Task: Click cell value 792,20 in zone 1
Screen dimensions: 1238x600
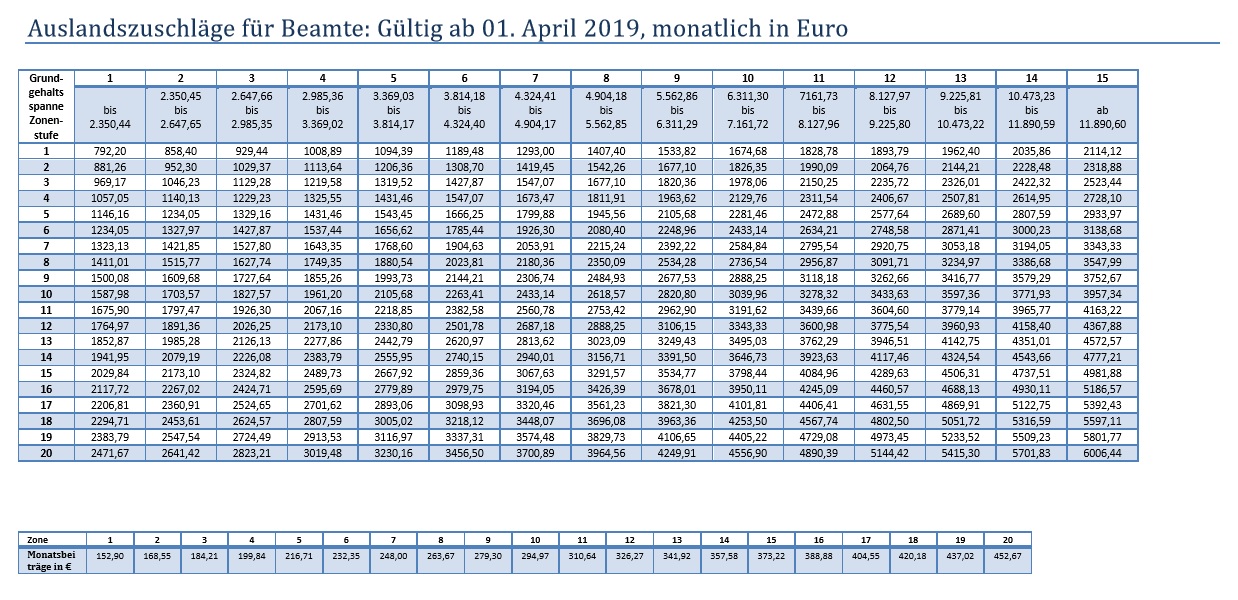Action: [x=110, y=150]
